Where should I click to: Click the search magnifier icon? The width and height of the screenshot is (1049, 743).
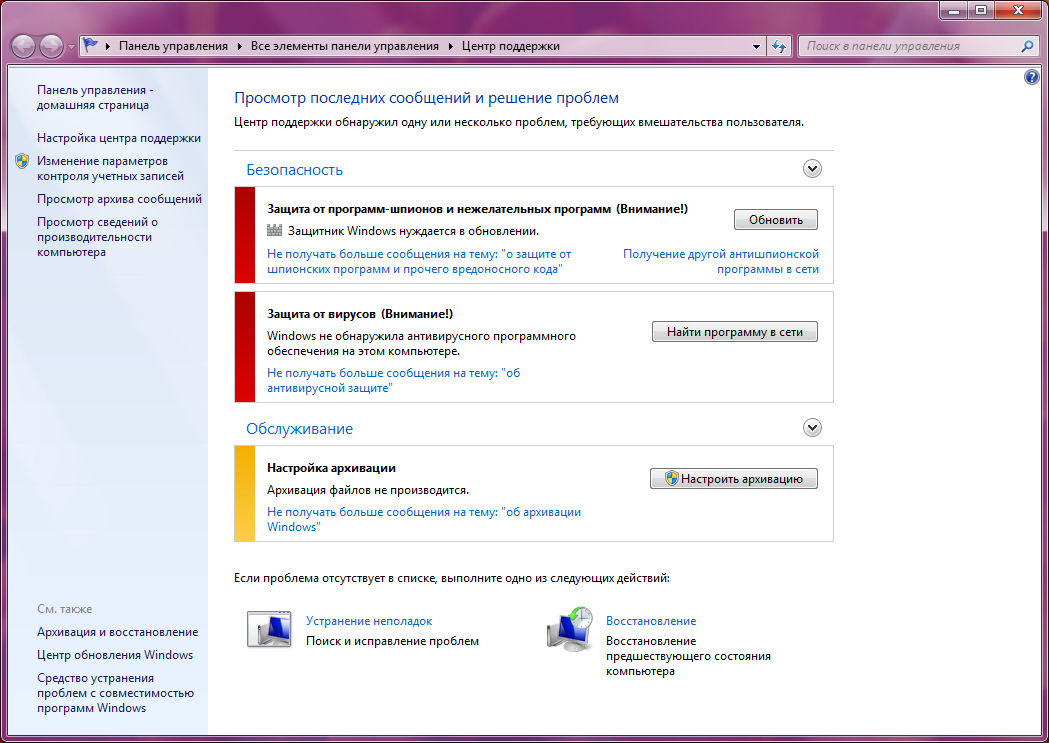1027,46
